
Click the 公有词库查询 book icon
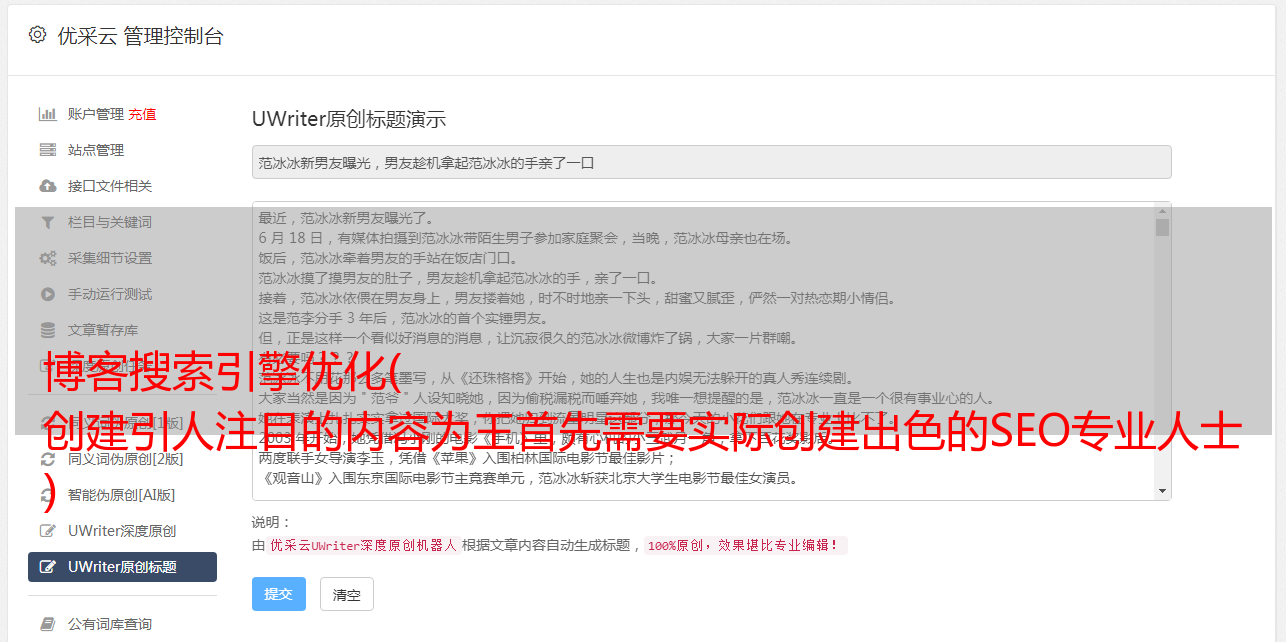47,624
